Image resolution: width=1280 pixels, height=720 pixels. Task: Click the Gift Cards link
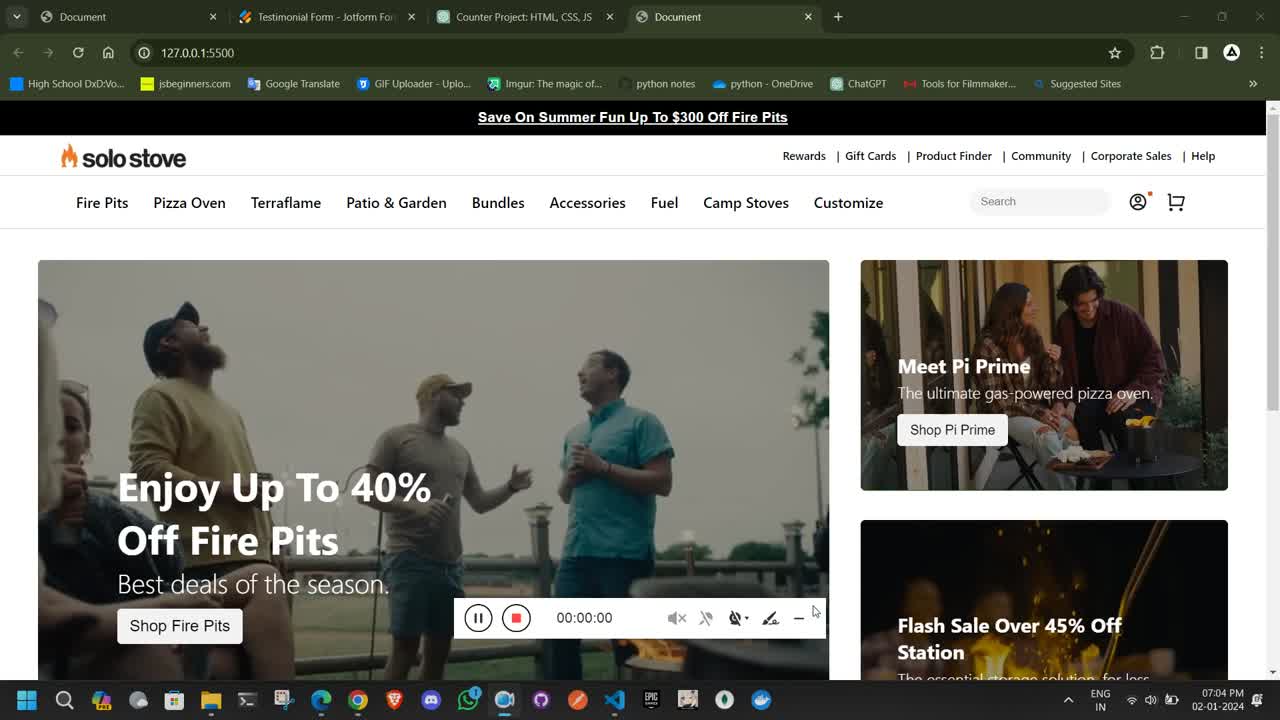click(x=870, y=156)
